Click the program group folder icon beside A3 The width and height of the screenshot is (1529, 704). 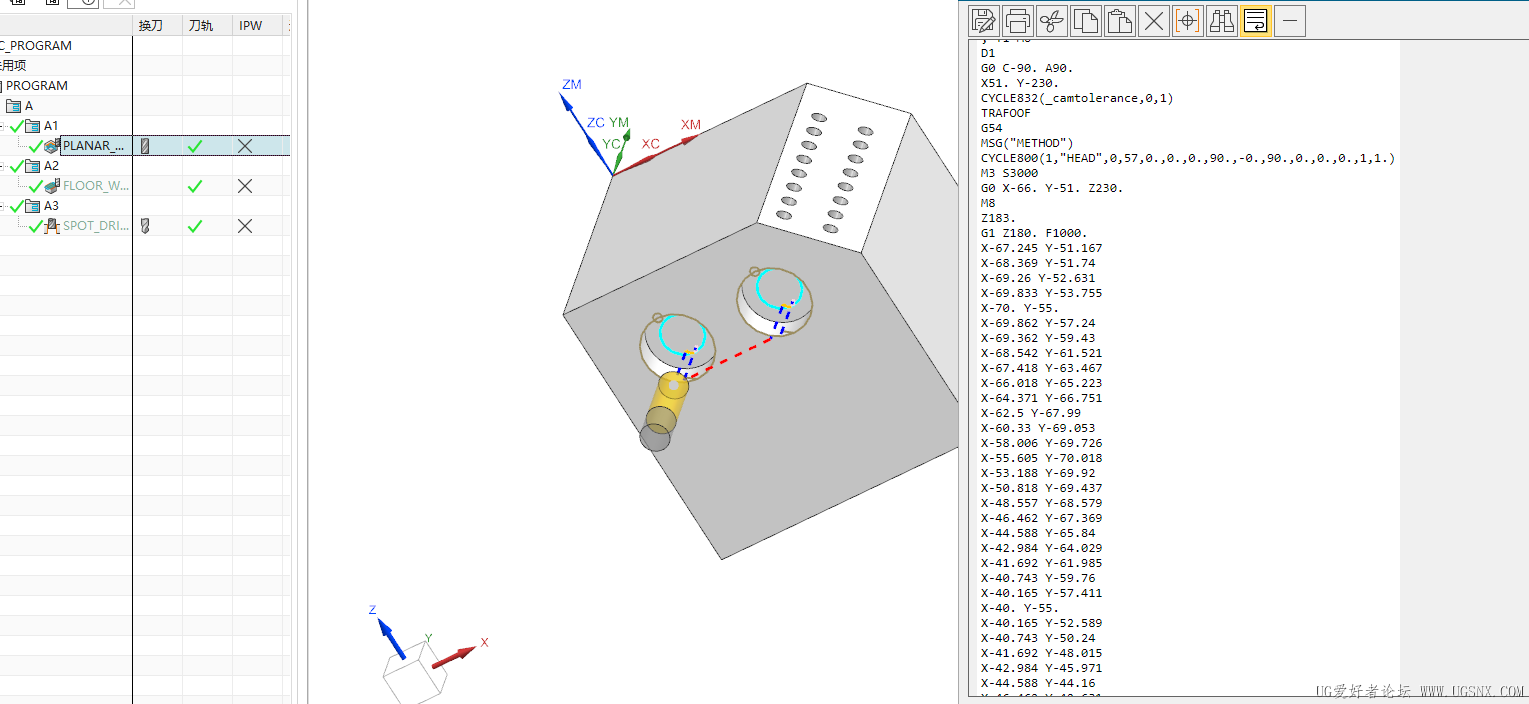pyautogui.click(x=34, y=206)
